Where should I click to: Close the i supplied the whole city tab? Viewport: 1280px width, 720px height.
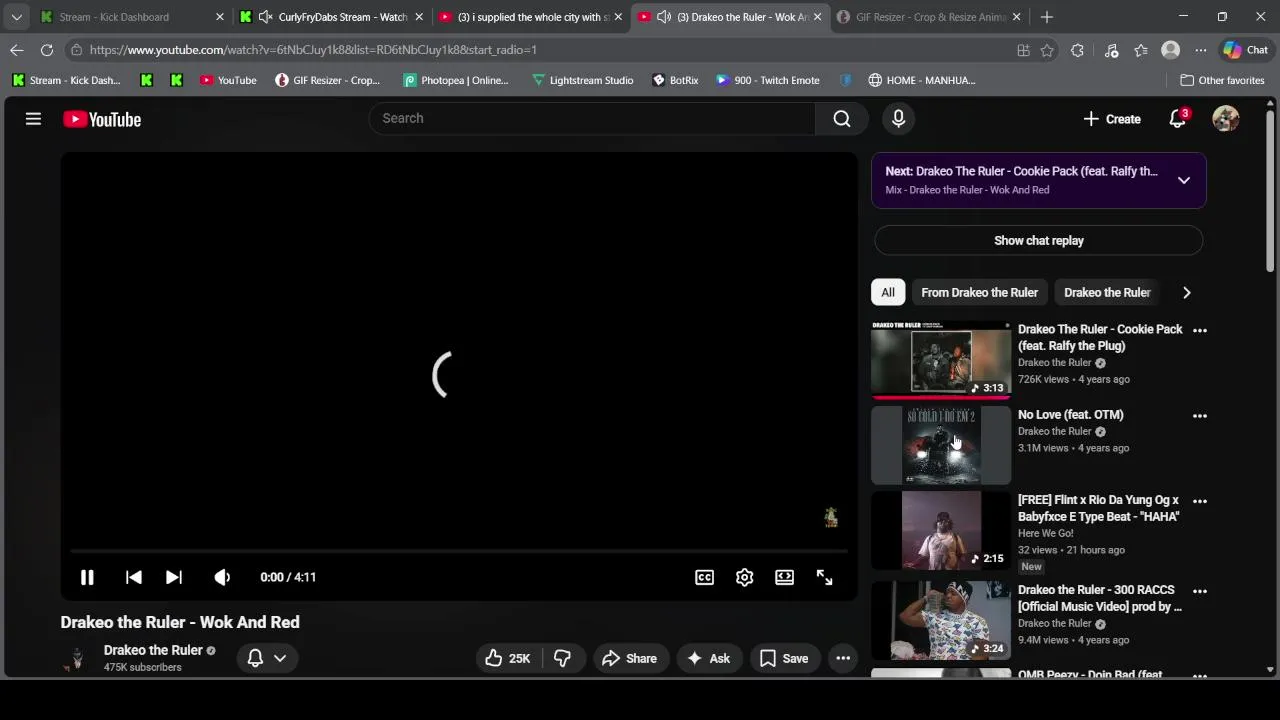(618, 17)
